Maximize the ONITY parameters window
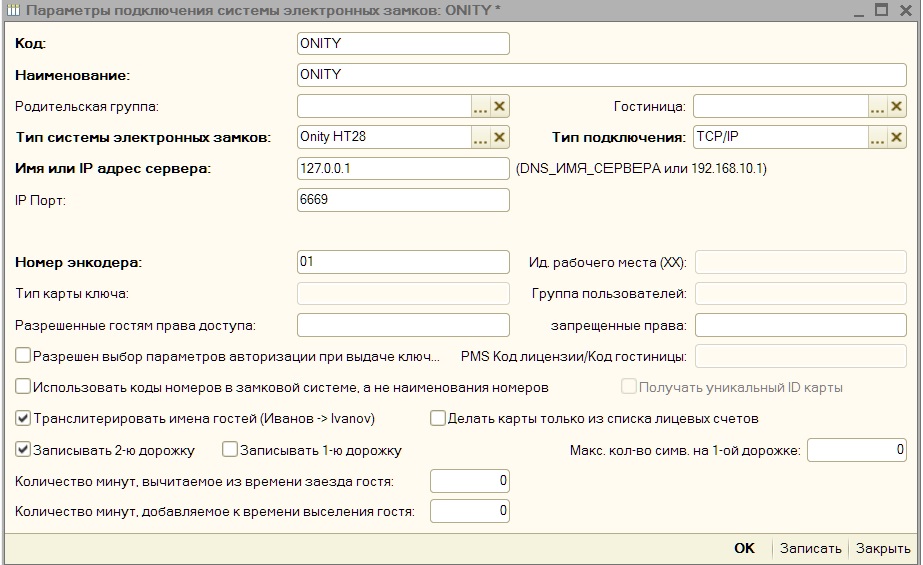Image resolution: width=923 pixels, height=565 pixels. coord(881,10)
